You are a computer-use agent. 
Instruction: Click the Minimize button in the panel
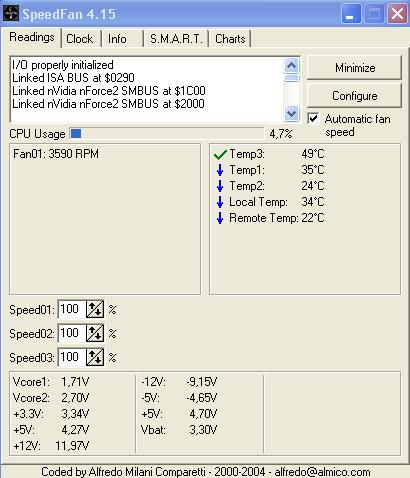tap(355, 68)
